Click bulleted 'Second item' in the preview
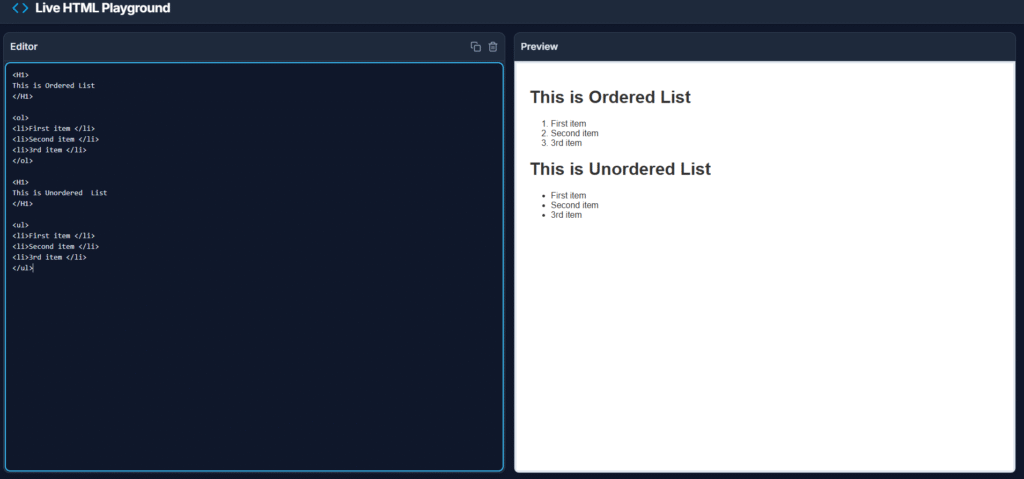Image resolution: width=1024 pixels, height=479 pixels. [574, 205]
